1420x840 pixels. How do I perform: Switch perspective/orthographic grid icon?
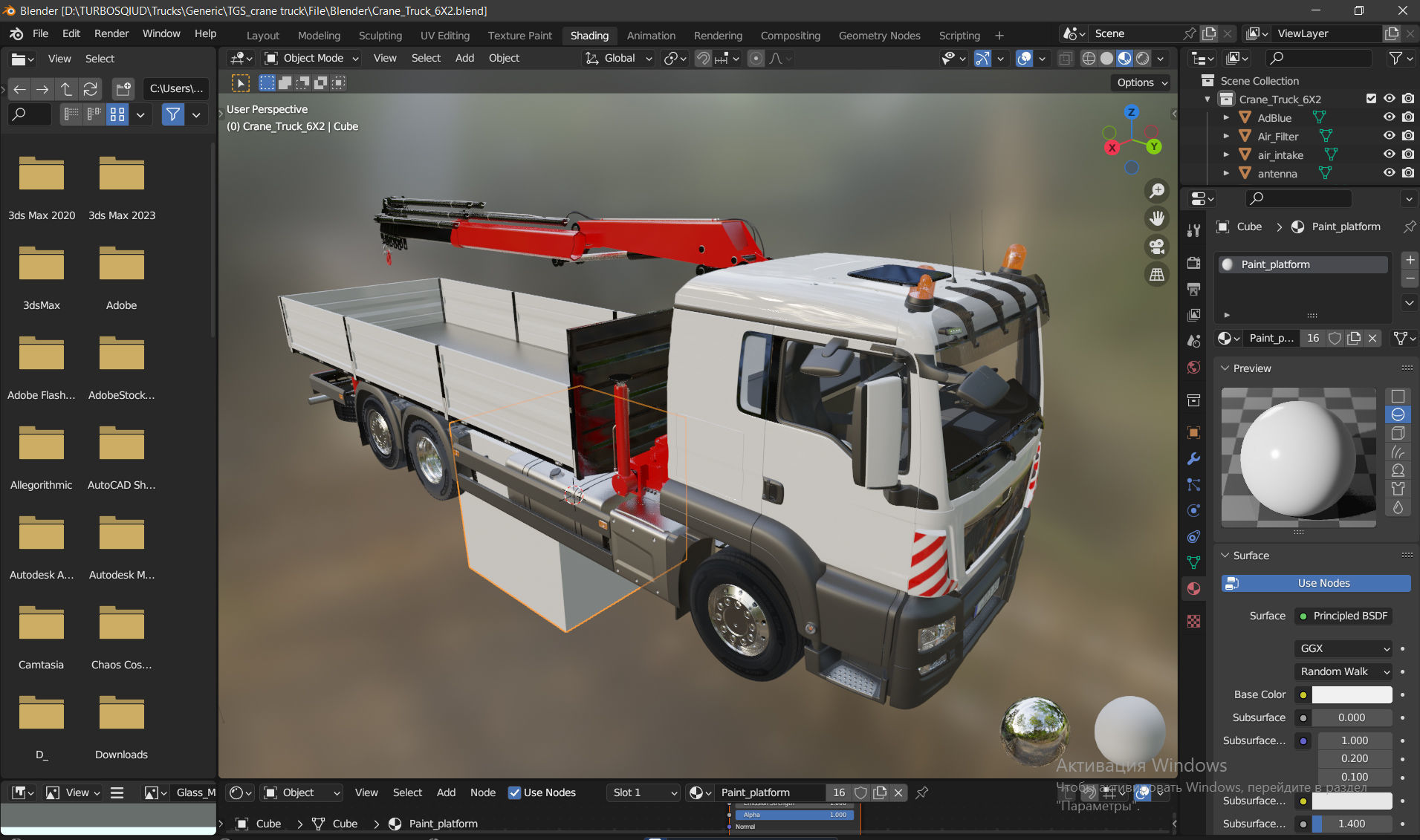(x=1157, y=275)
